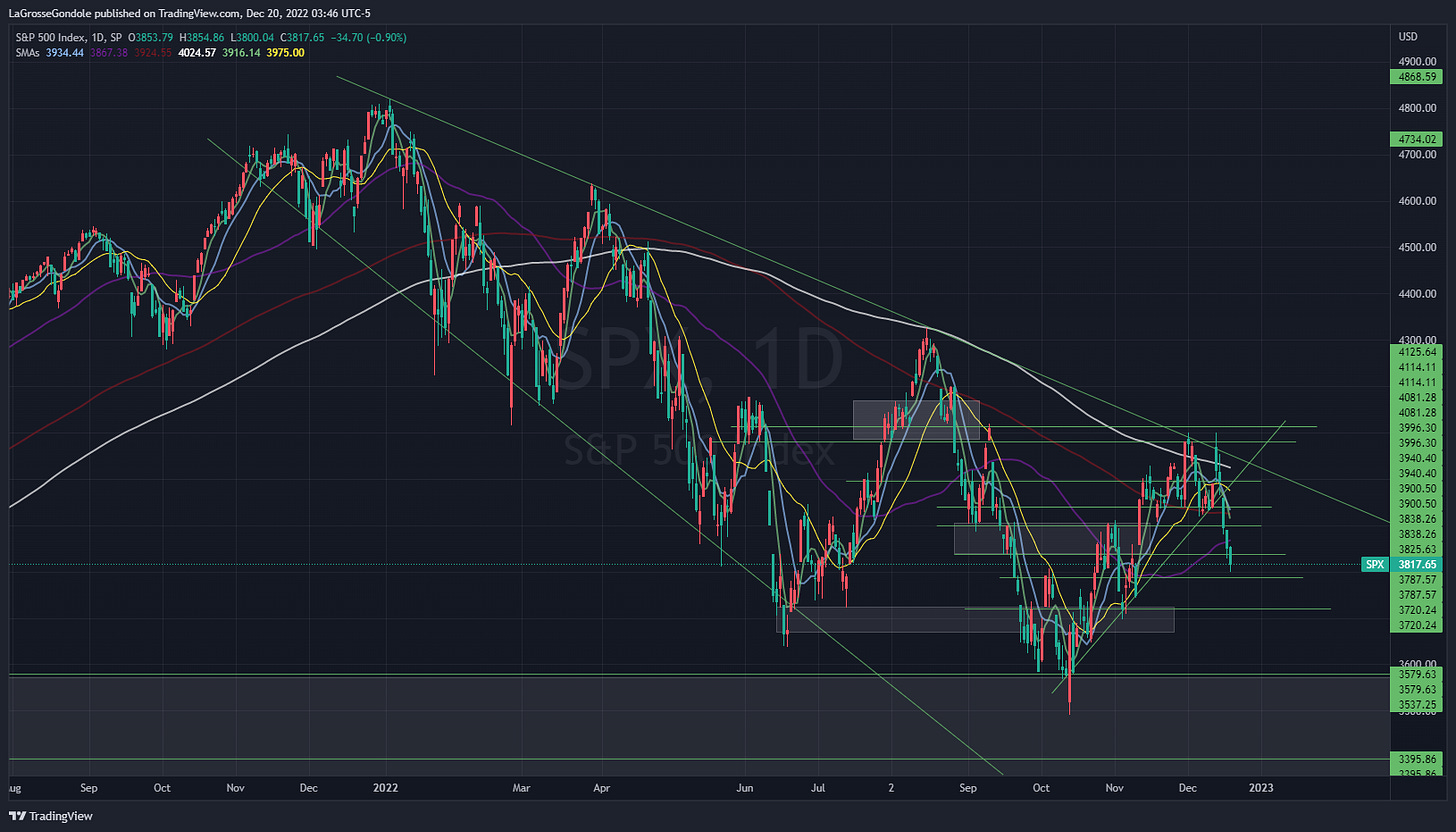
Task: Select the current price label 3817.65
Action: [1418, 565]
